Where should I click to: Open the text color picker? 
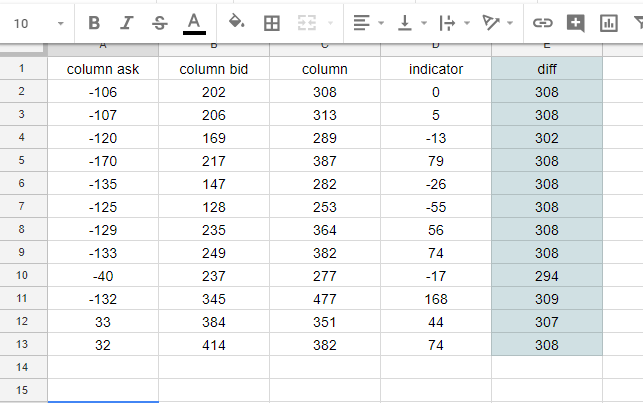(194, 22)
